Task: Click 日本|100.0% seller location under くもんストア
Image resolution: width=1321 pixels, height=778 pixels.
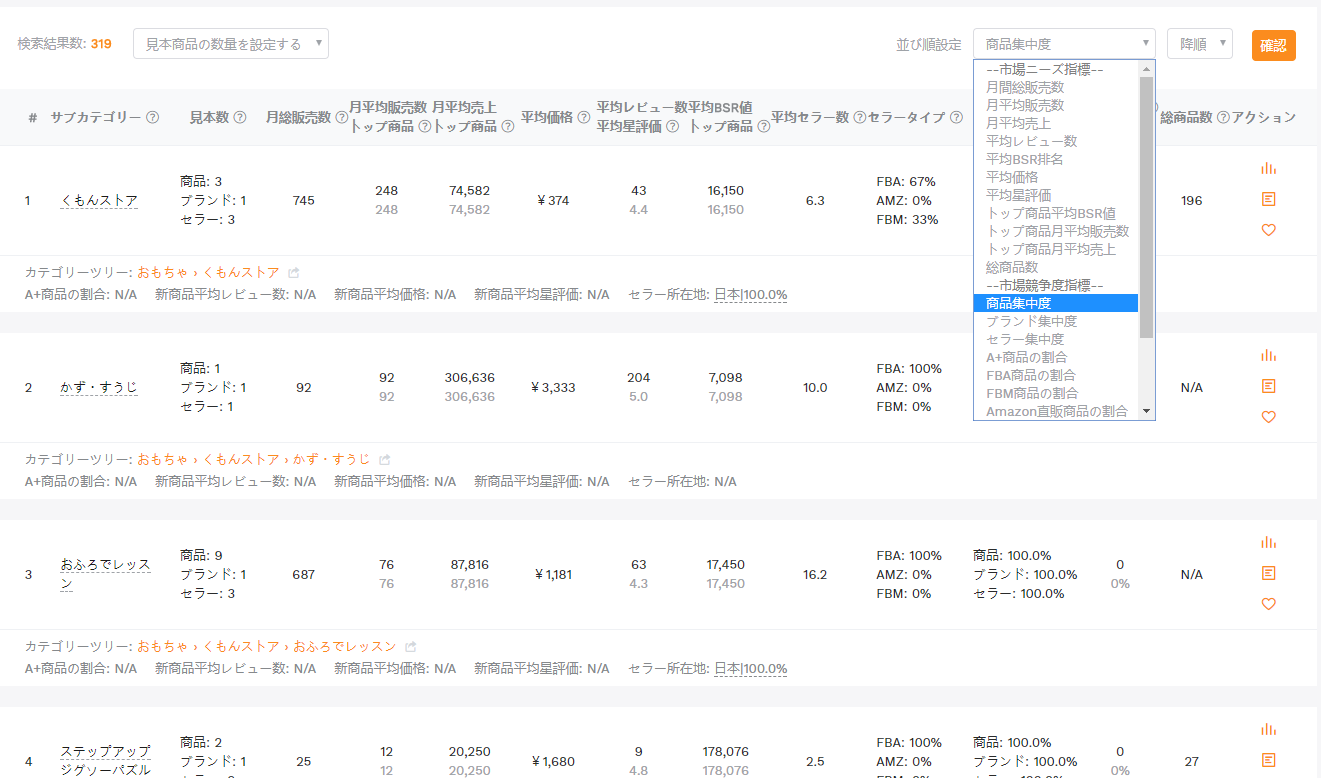Action: (x=750, y=294)
